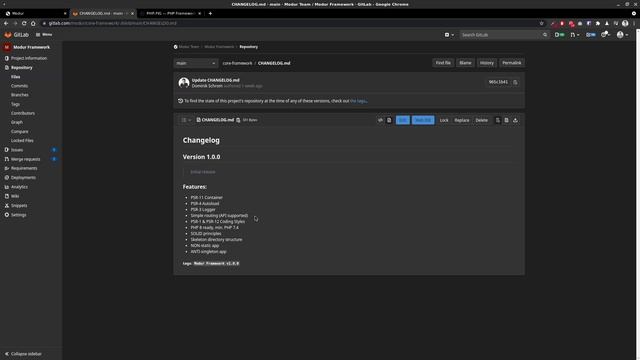Open Graph in the sidebar
Viewport: 640px width, 360px height.
[16, 122]
